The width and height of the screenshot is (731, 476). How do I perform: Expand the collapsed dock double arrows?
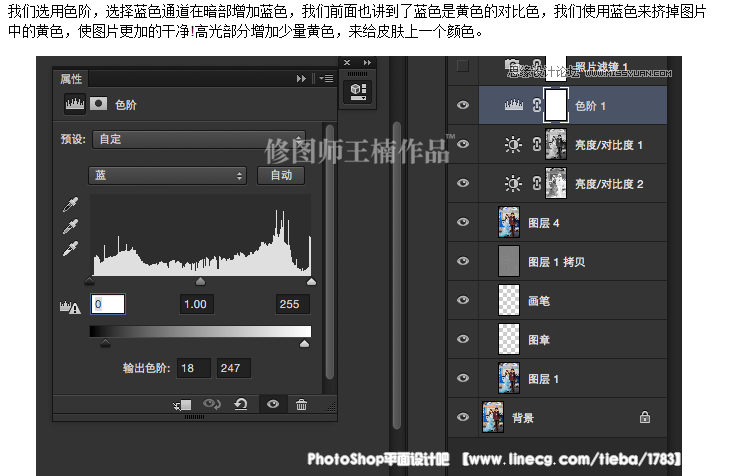pos(367,62)
